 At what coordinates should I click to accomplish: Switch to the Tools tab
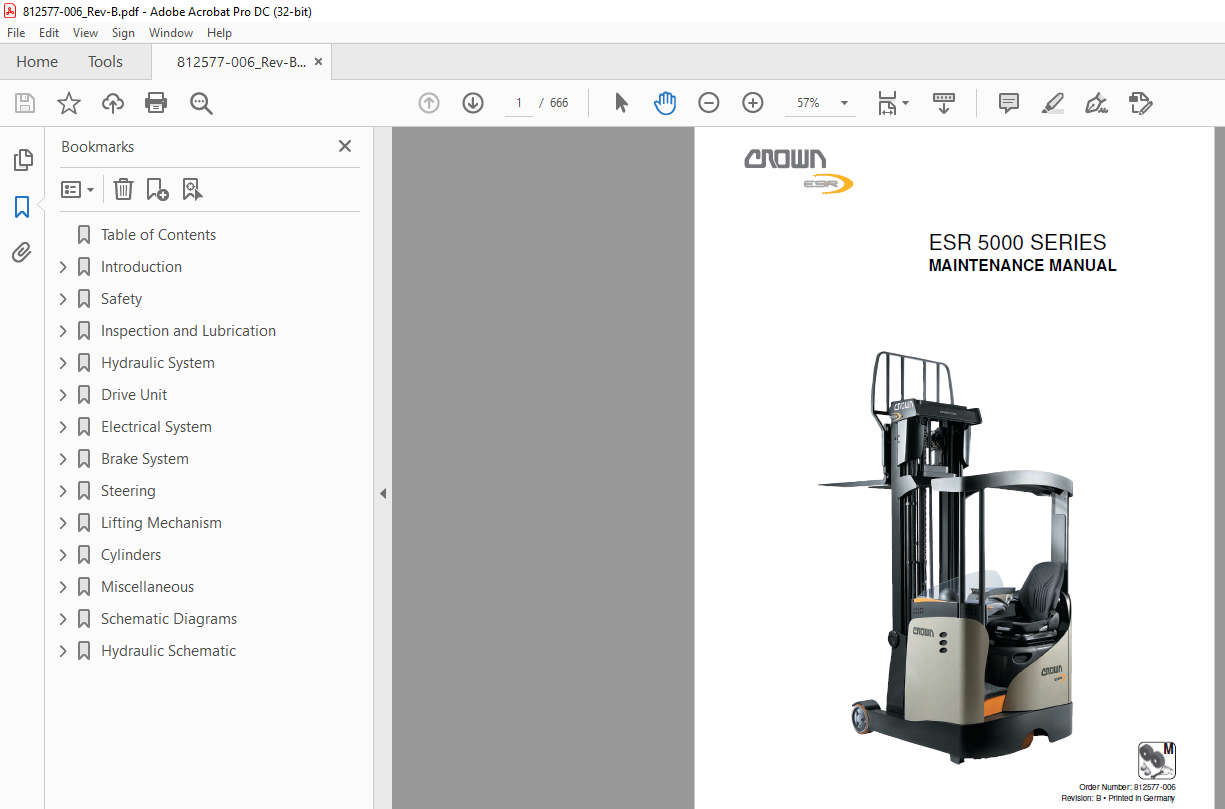(105, 62)
